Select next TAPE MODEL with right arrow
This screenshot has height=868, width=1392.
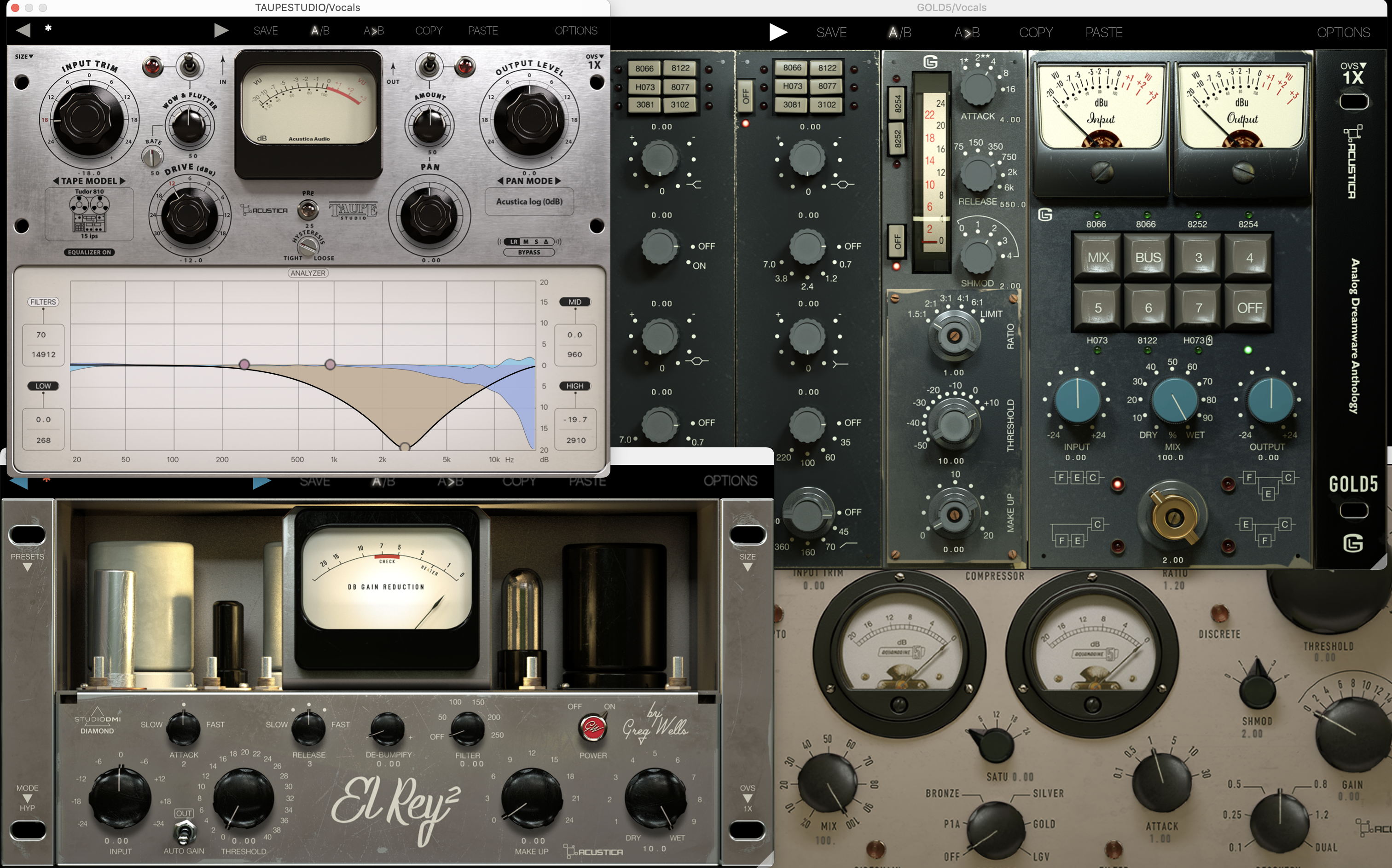[x=122, y=181]
